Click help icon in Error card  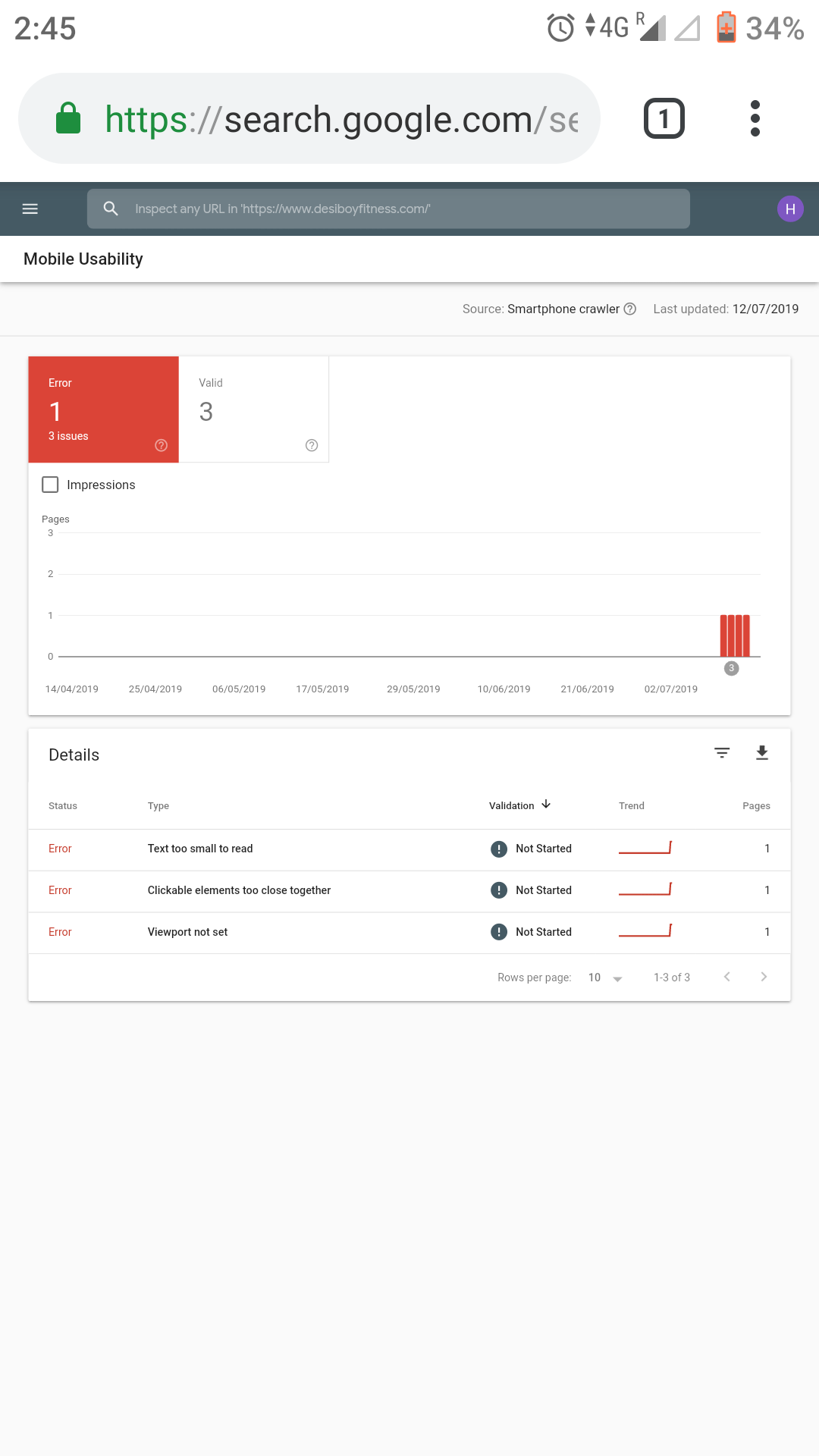tap(161, 445)
